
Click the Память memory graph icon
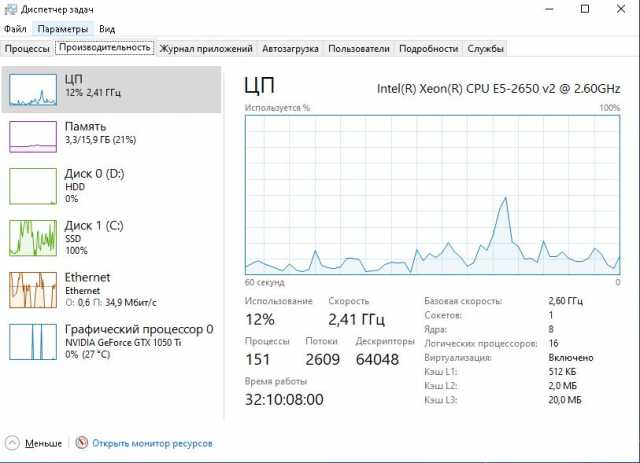point(33,136)
